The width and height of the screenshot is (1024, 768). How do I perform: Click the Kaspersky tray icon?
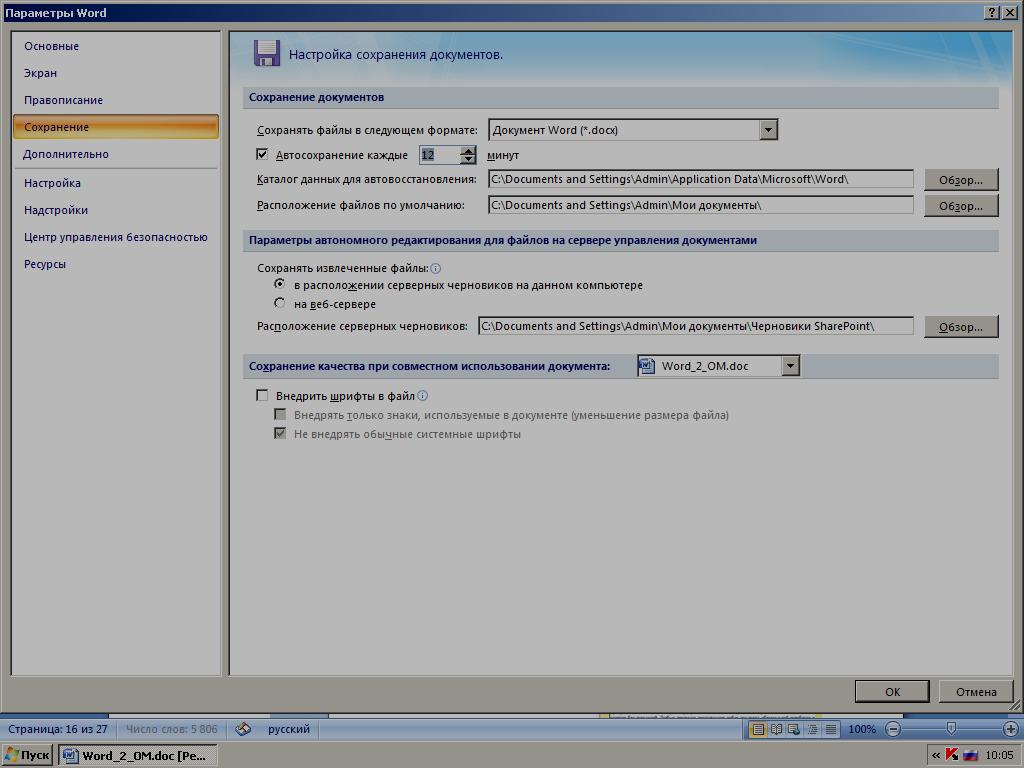[x=952, y=754]
